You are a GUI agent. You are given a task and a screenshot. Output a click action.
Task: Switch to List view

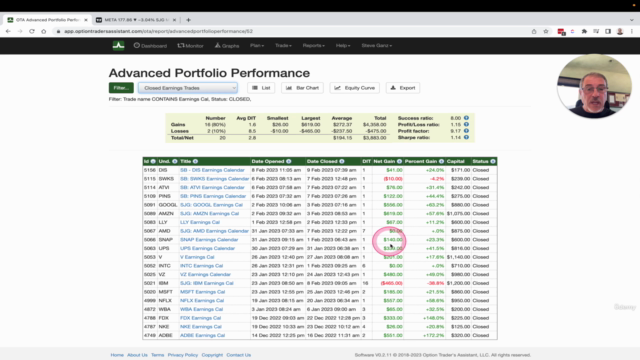coord(261,88)
